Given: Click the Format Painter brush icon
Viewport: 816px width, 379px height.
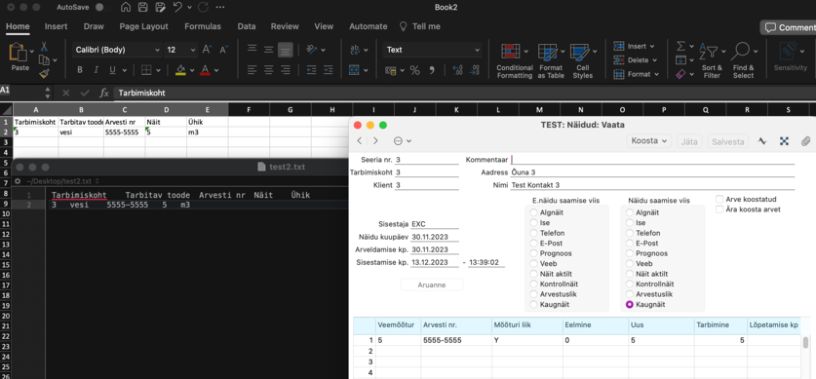Looking at the screenshot, I should [x=44, y=73].
